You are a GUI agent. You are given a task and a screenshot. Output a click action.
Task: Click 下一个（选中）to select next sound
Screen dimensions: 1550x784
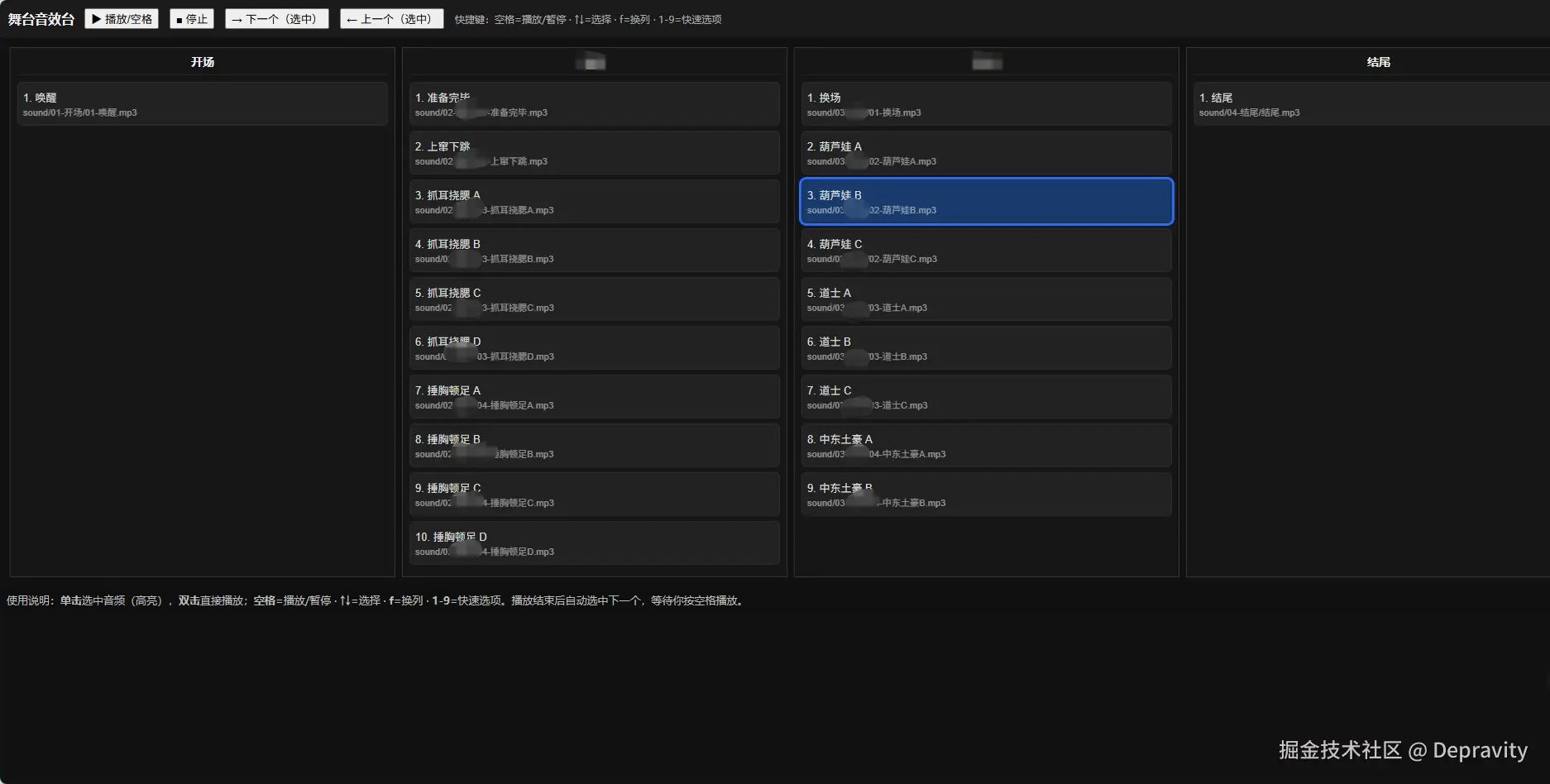pos(276,18)
